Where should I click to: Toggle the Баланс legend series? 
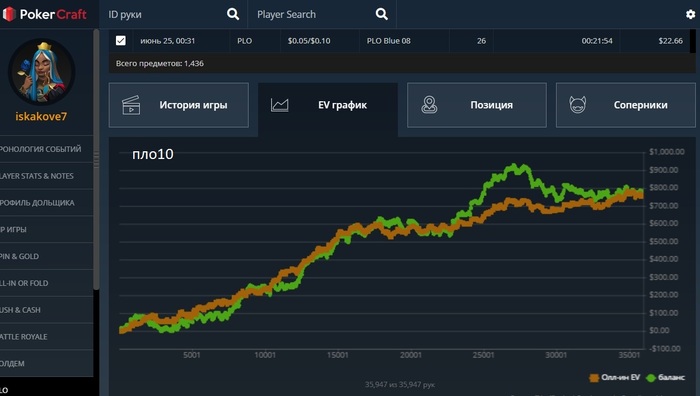pyautogui.click(x=665, y=378)
